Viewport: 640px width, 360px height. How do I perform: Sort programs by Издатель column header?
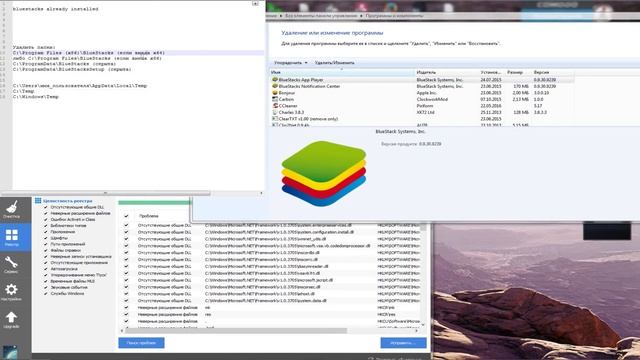click(x=447, y=72)
